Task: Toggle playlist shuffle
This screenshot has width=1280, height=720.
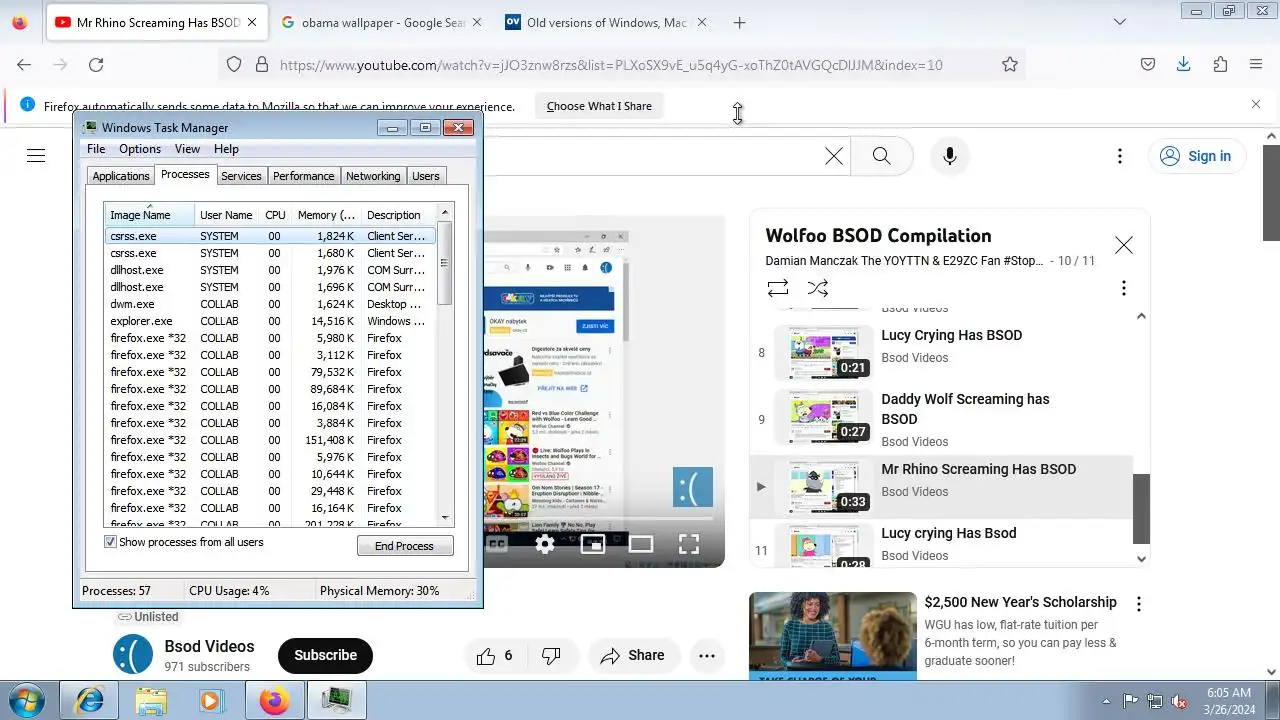Action: (x=818, y=288)
